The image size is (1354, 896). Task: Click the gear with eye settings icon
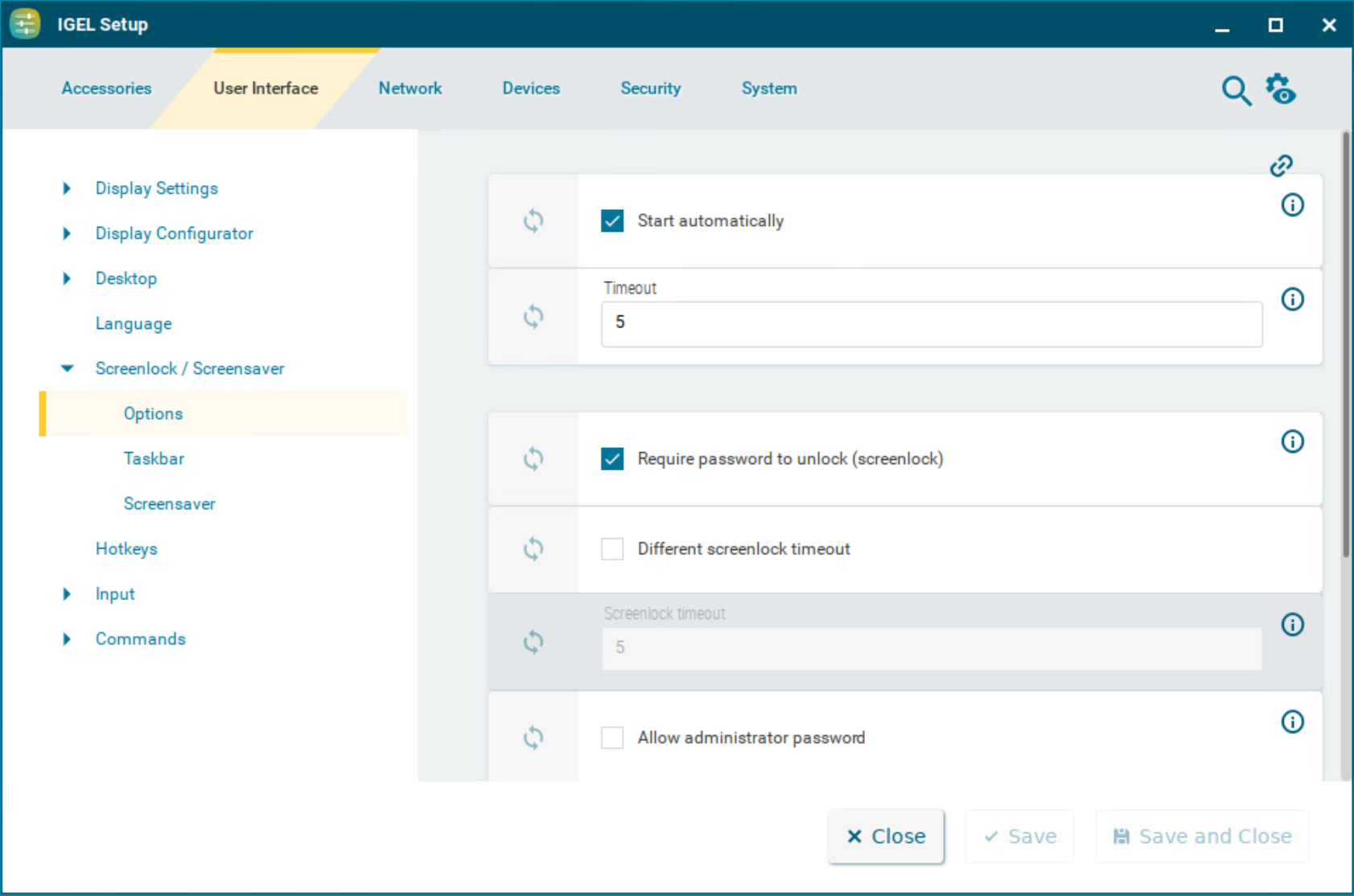click(1281, 89)
